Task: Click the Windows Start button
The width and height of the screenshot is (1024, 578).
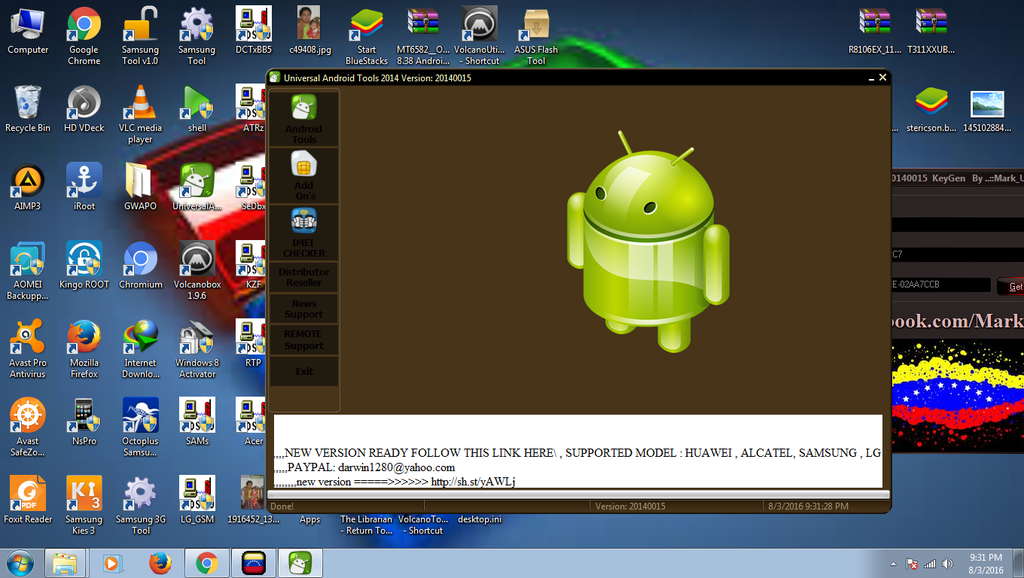Action: [x=20, y=563]
